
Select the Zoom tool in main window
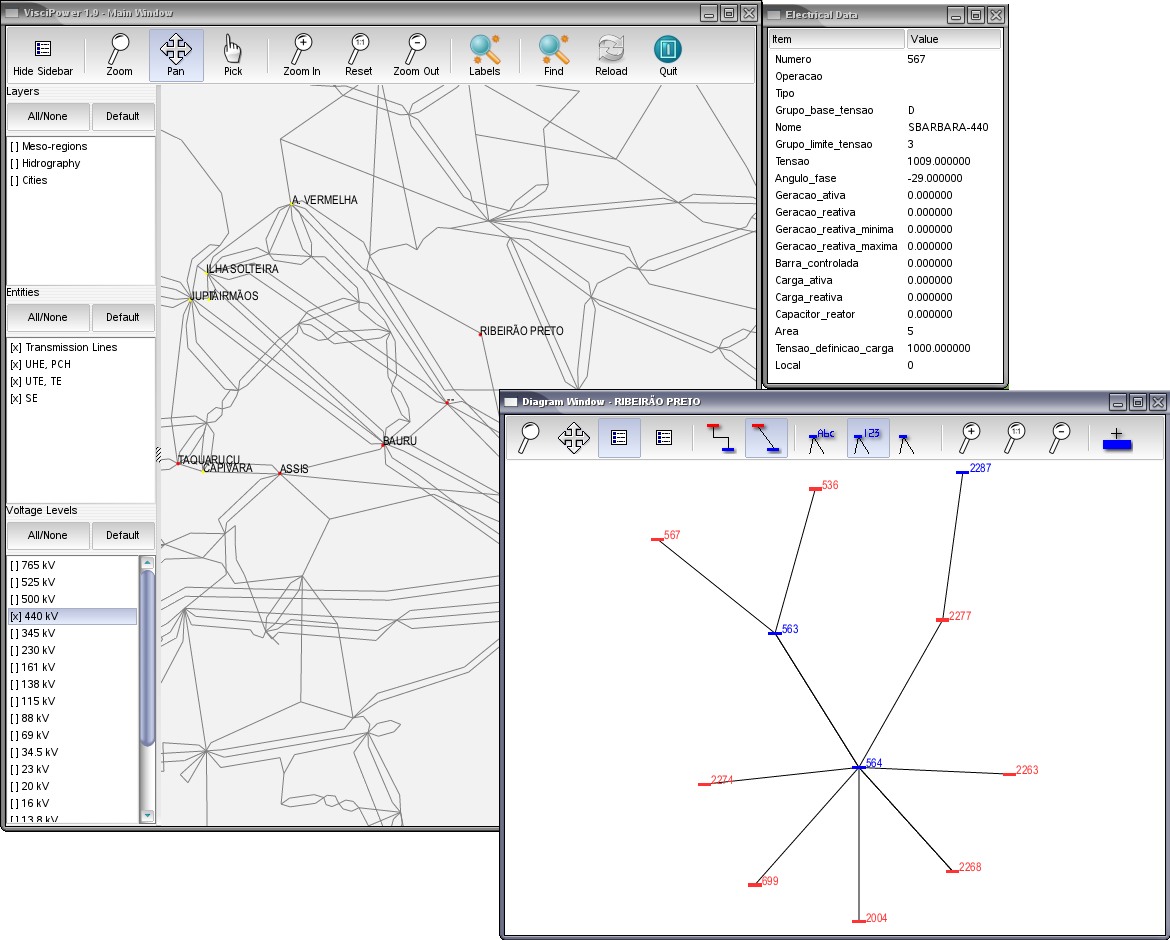pyautogui.click(x=119, y=55)
